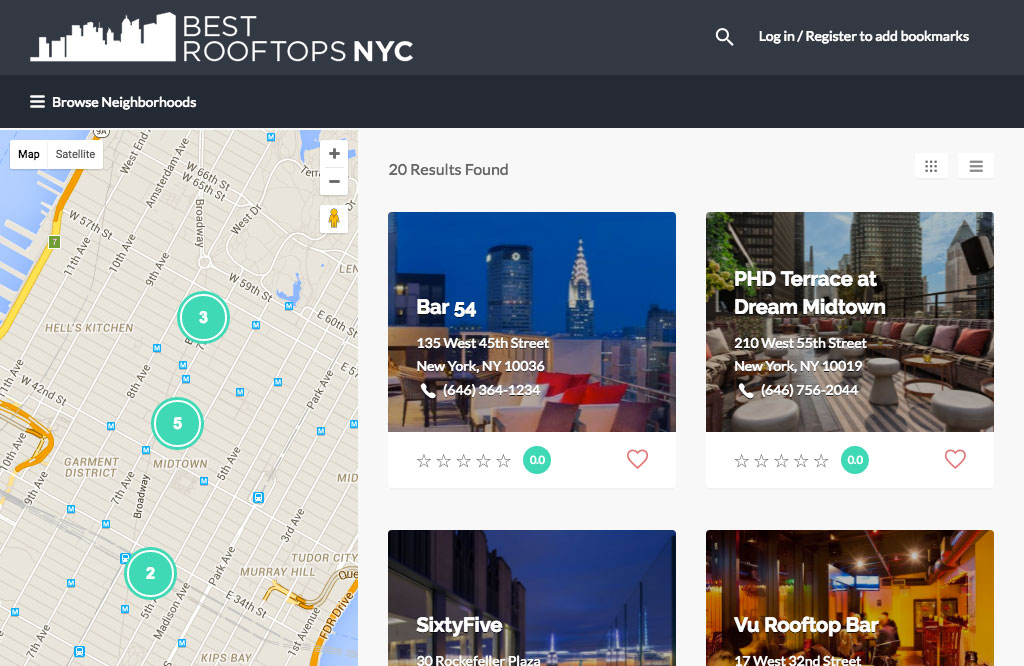
Task: Call PHD Terrace at (646) 756-2044
Action: point(809,390)
